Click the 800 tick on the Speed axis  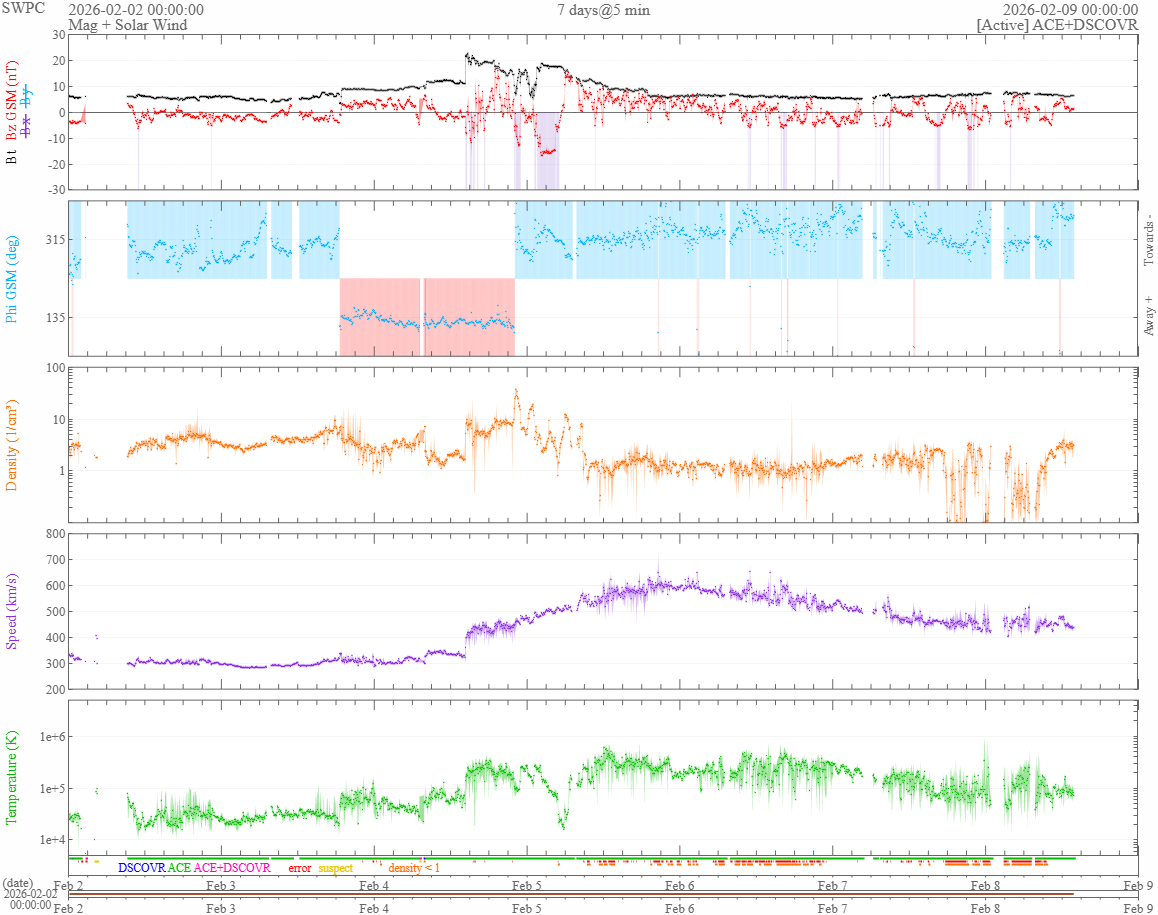pyautogui.click(x=56, y=534)
